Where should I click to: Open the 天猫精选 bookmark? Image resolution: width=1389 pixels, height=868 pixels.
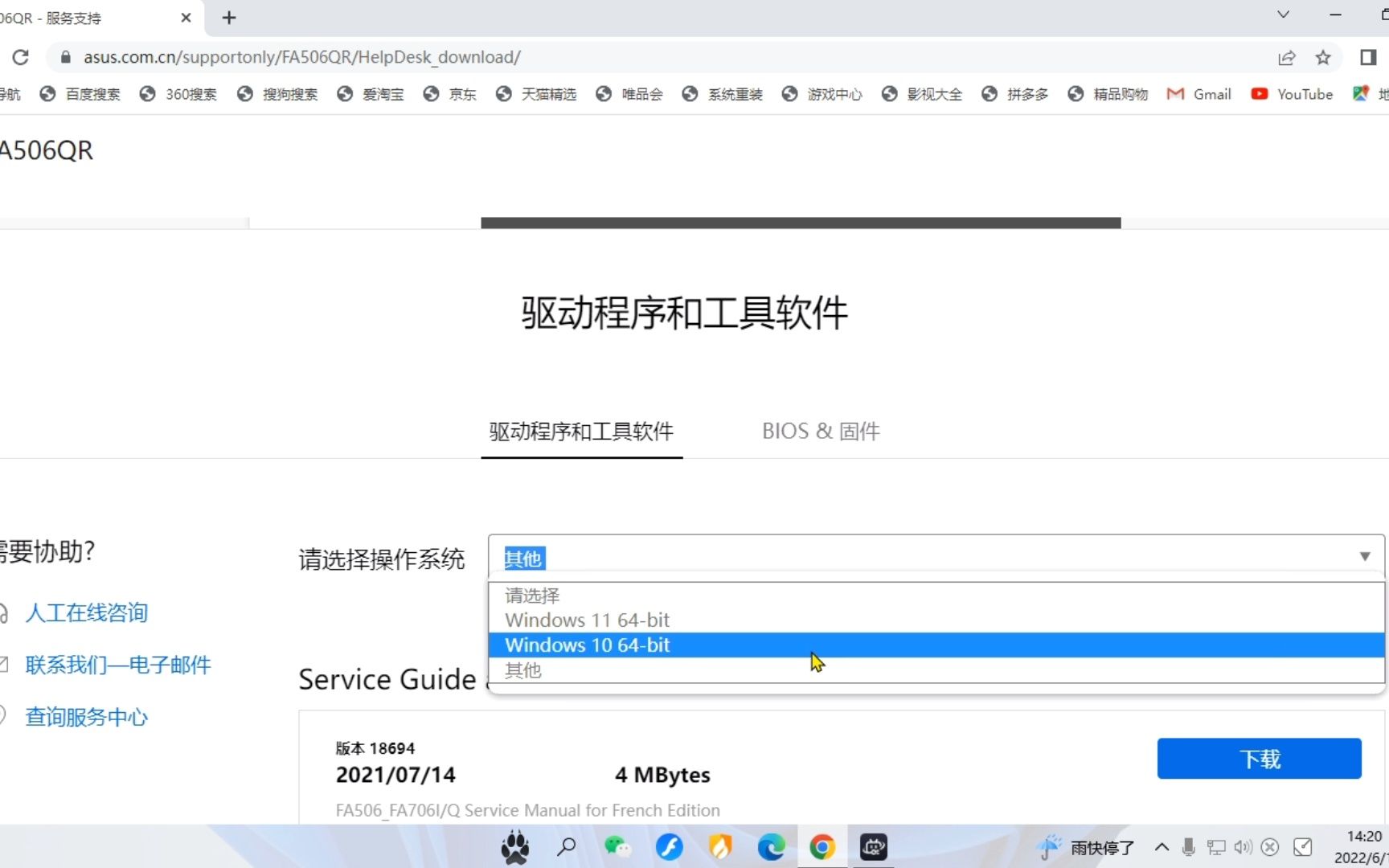536,94
